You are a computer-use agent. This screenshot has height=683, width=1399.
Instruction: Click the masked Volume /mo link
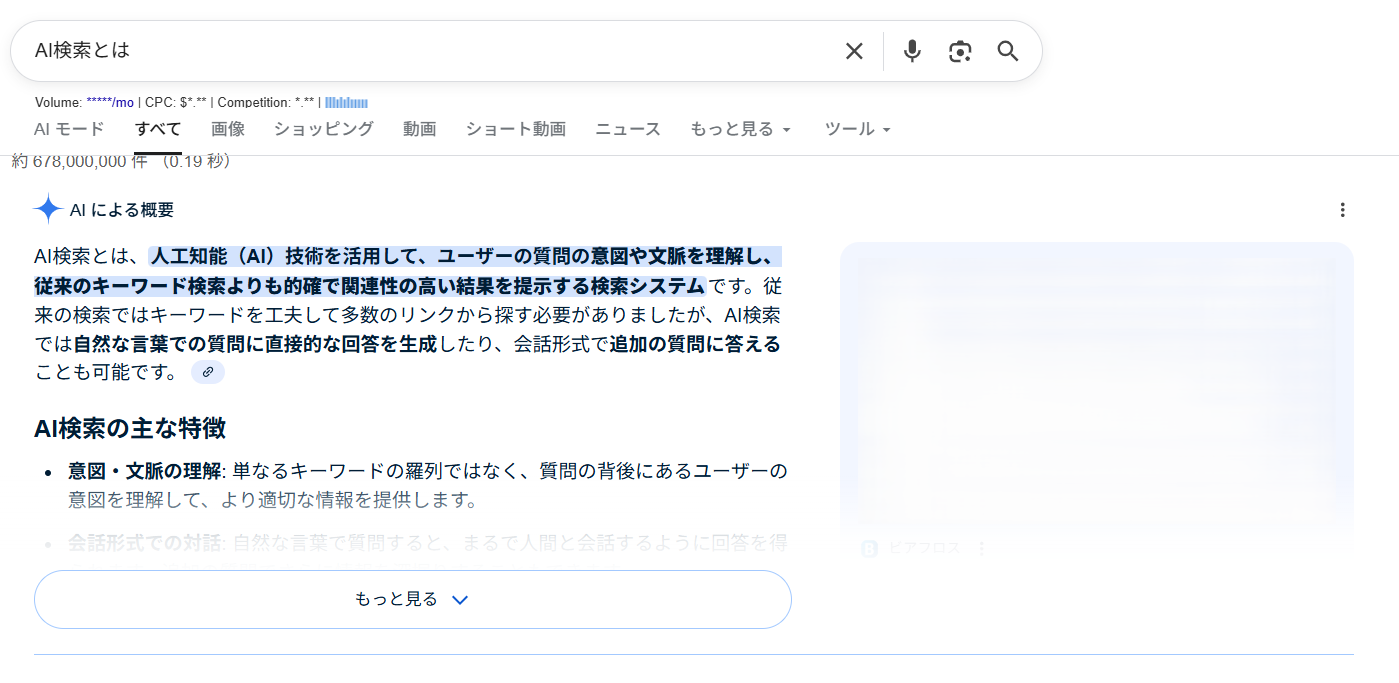point(110,102)
